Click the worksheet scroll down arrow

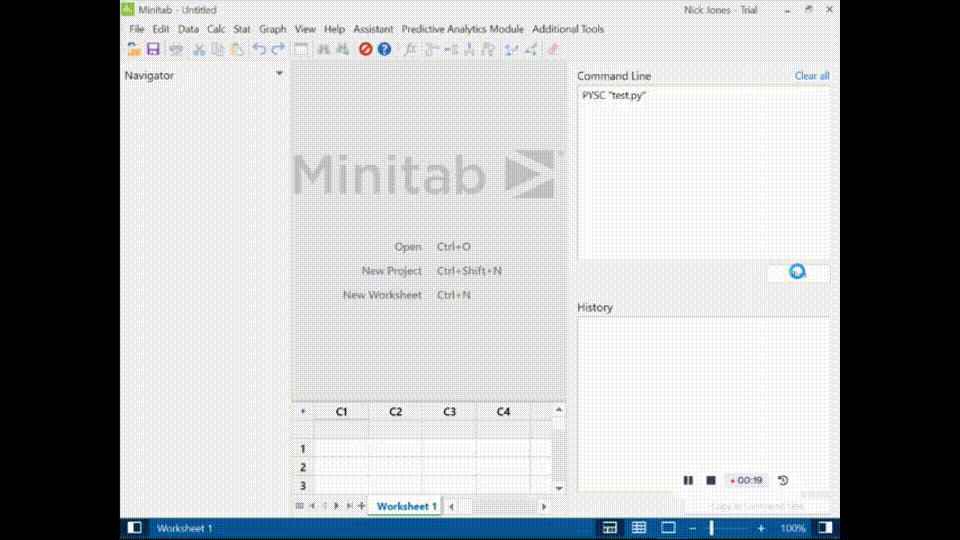[559, 489]
